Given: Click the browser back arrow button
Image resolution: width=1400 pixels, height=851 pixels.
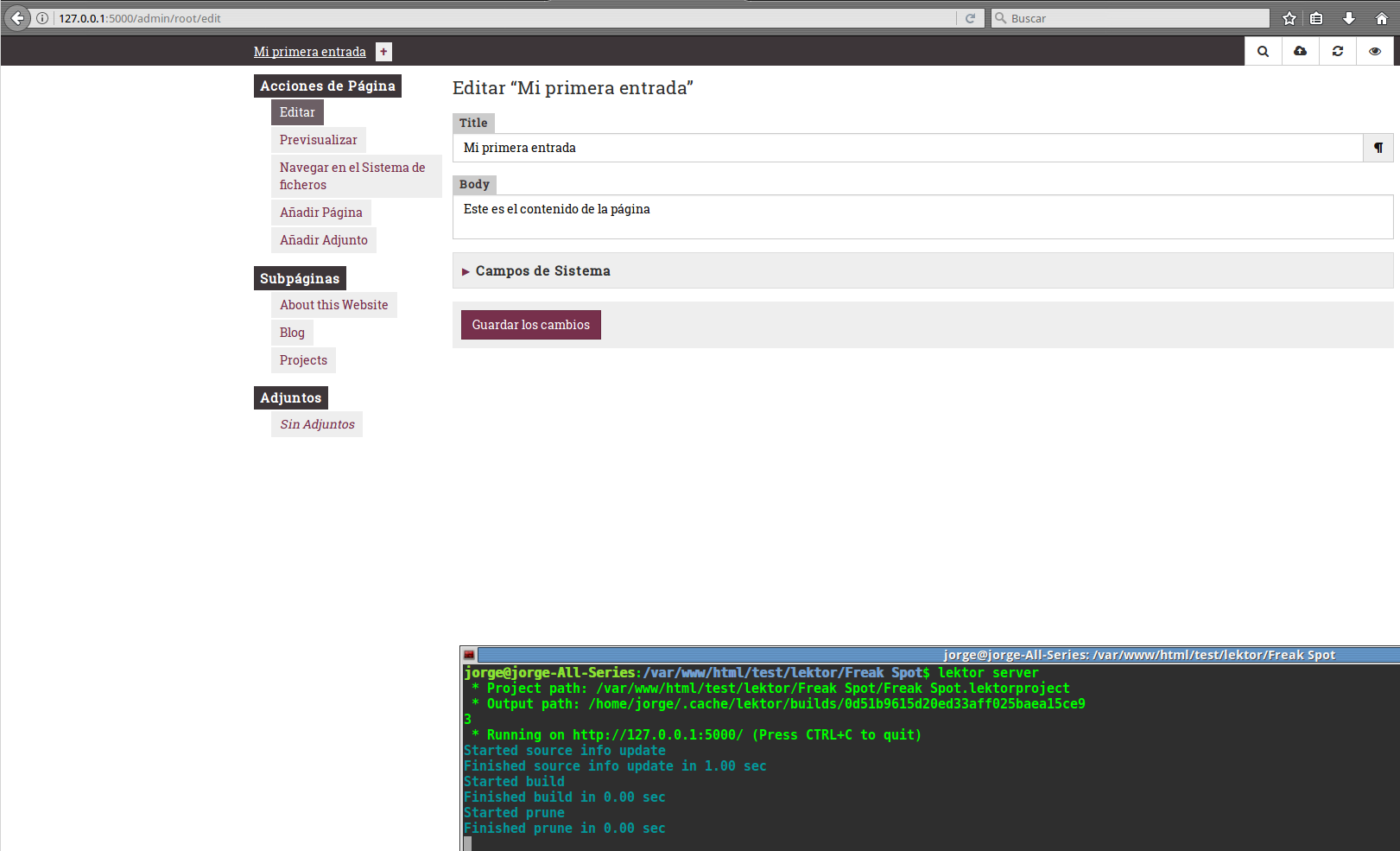Looking at the screenshot, I should 17,18.
